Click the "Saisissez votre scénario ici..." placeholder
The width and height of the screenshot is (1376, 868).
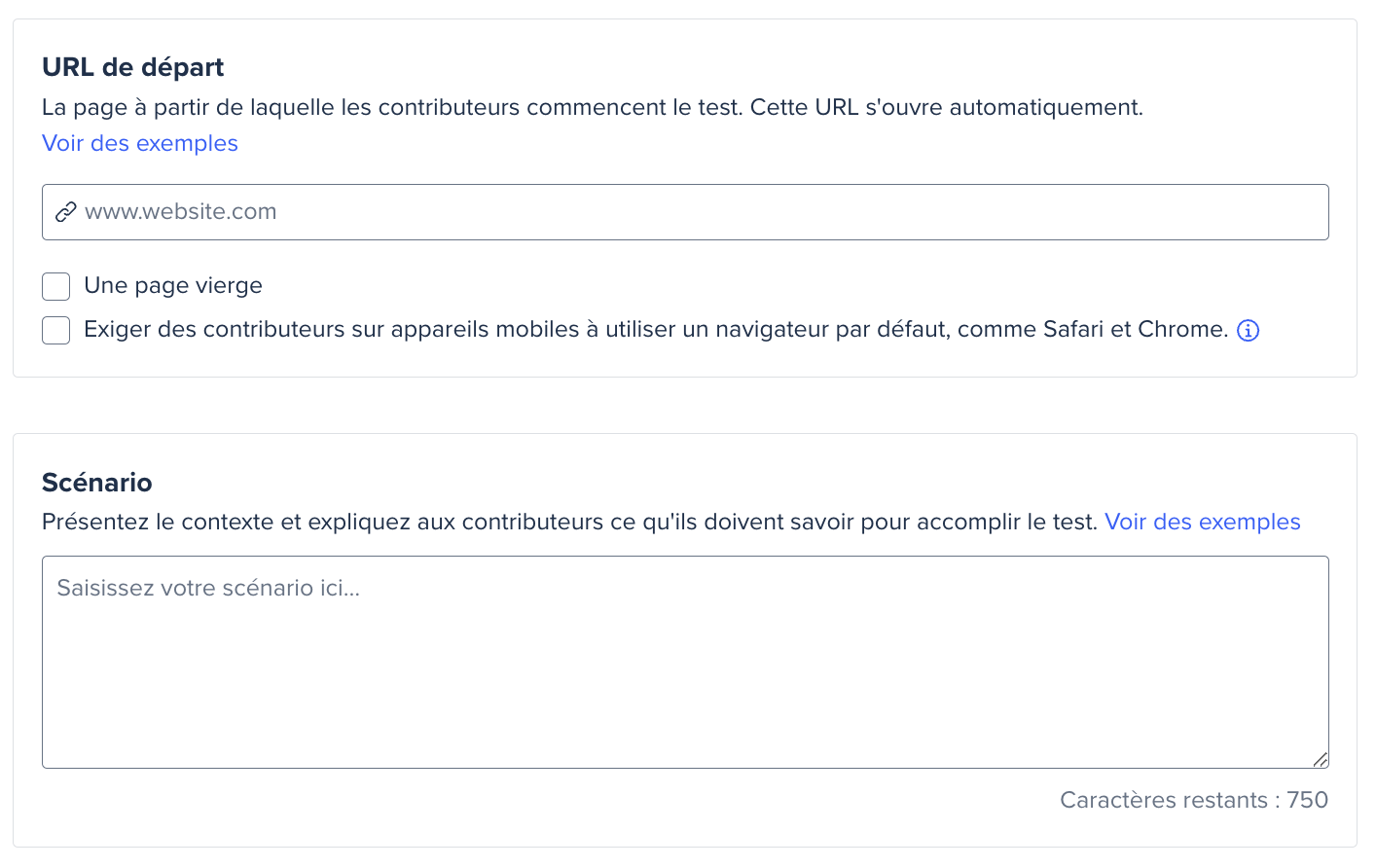click(208, 588)
